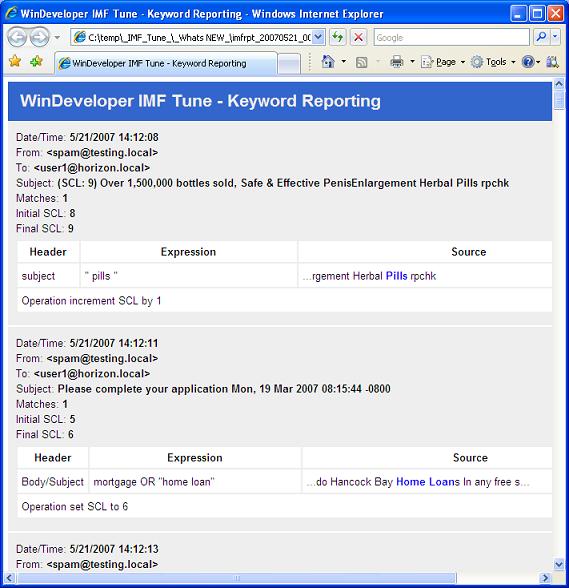The width and height of the screenshot is (569, 588).
Task: Expand the Home button dropdown arrow
Action: pyautogui.click(x=344, y=62)
